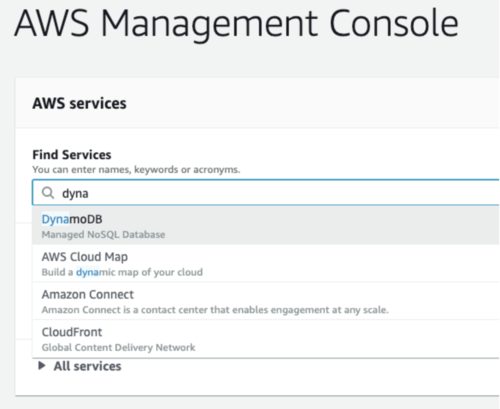Select CloudFront in the dropdown results

tap(266, 339)
